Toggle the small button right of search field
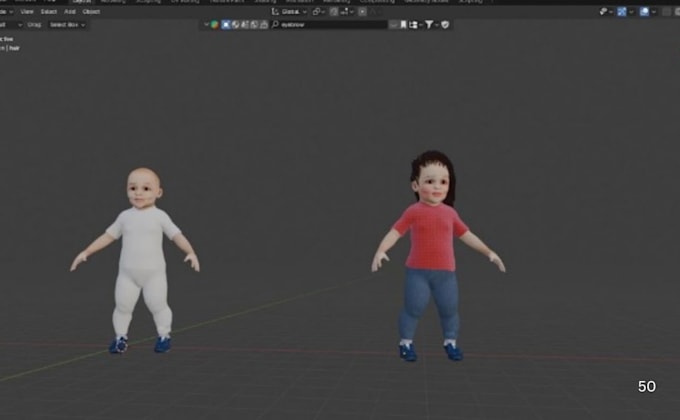The width and height of the screenshot is (680, 420). (x=393, y=25)
